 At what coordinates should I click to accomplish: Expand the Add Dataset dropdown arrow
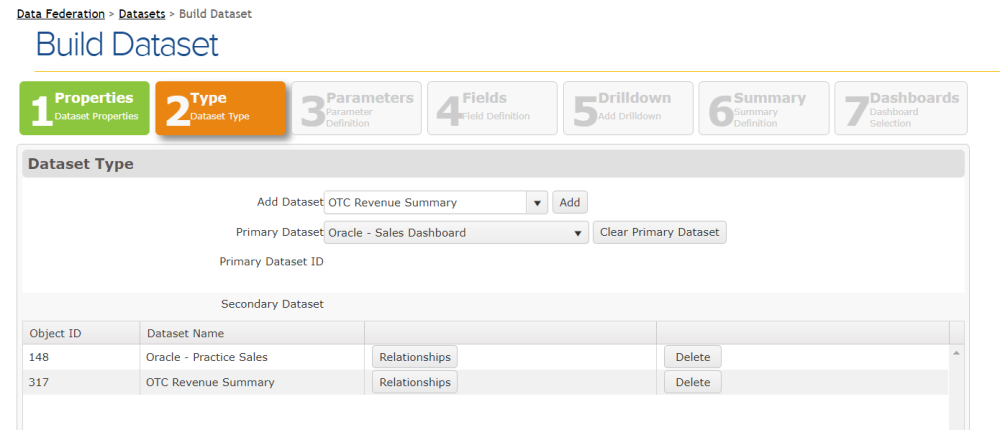click(x=537, y=203)
